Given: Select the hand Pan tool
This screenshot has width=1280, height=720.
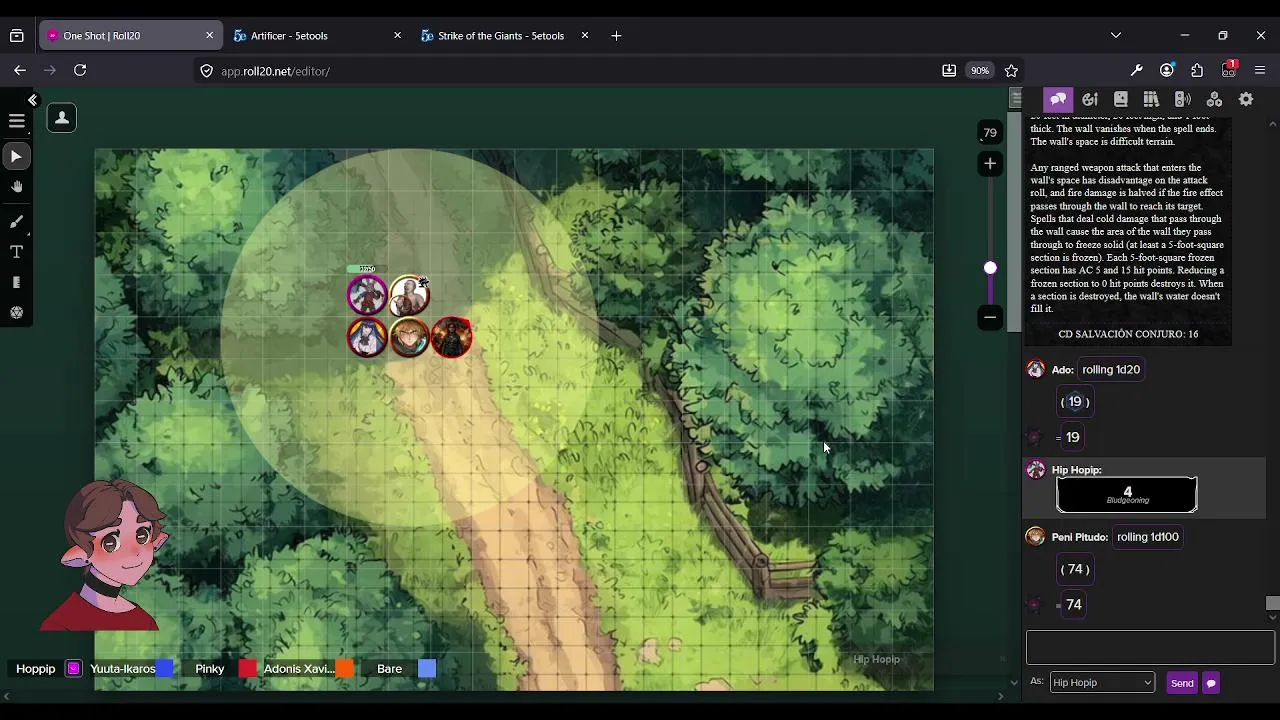Looking at the screenshot, I should (x=16, y=187).
